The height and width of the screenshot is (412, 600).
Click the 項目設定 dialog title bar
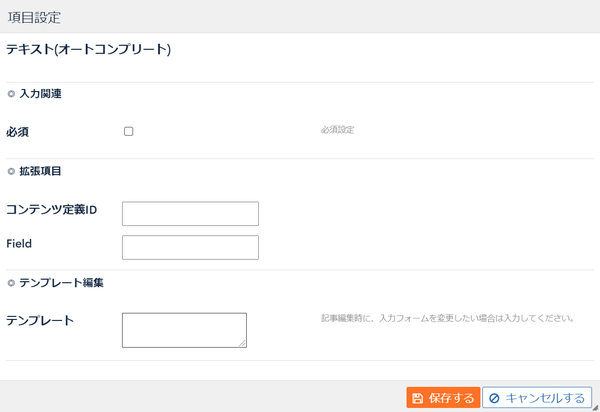pos(300,16)
